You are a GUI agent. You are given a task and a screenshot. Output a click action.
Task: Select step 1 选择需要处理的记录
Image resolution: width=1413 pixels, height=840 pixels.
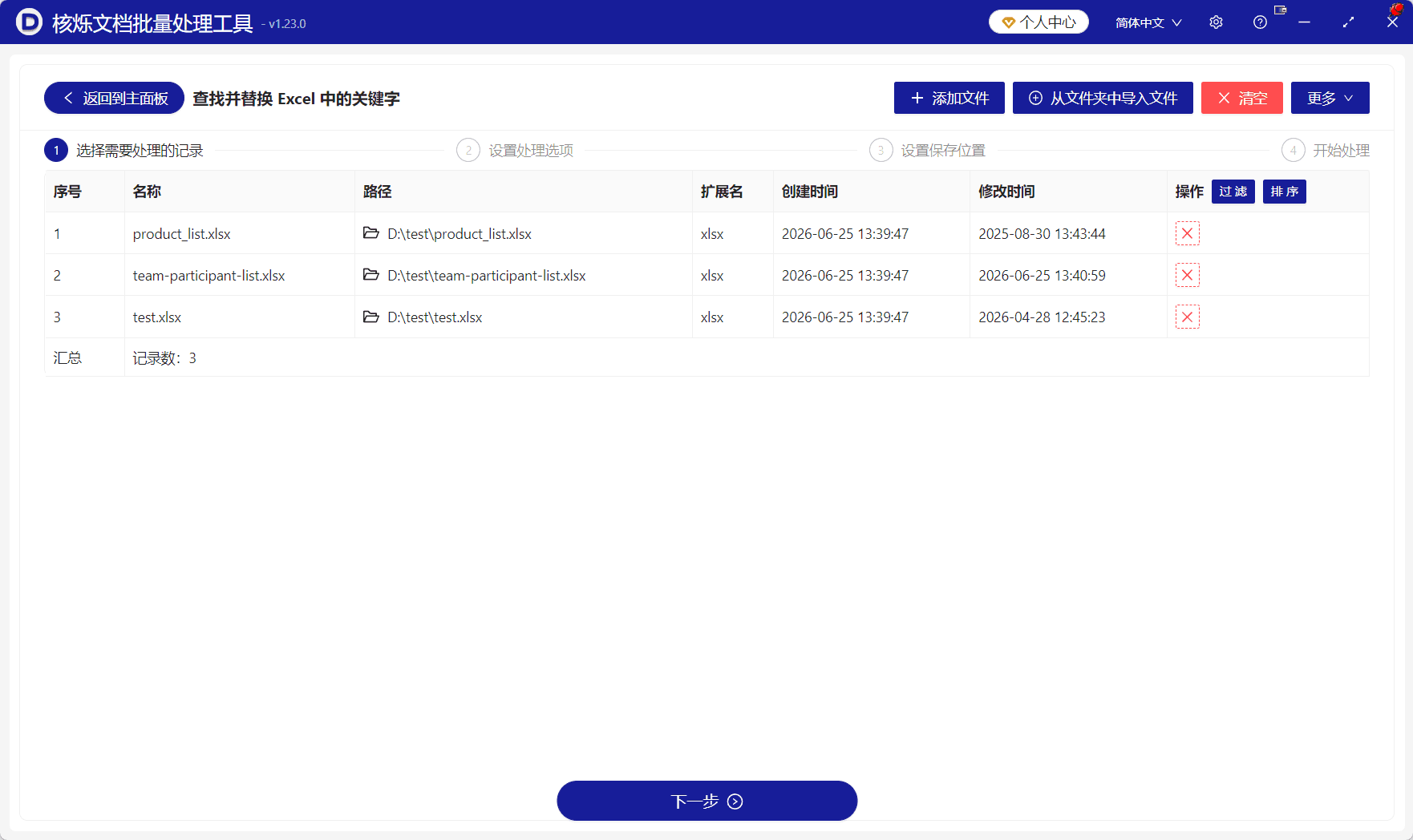(124, 150)
